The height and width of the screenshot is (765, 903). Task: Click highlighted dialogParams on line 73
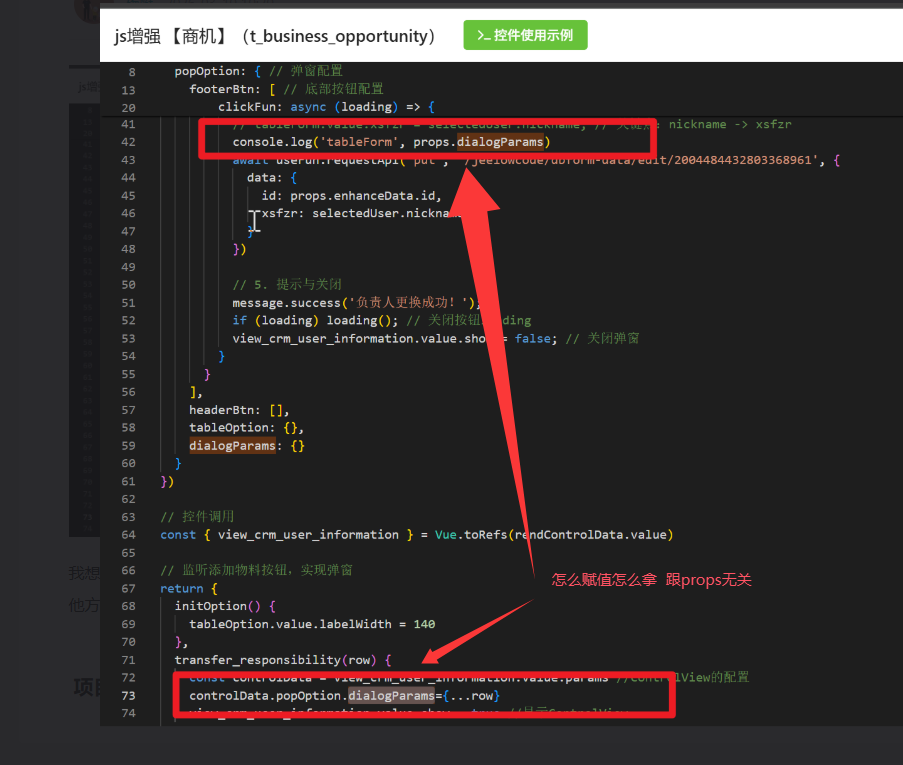pyautogui.click(x=390, y=695)
